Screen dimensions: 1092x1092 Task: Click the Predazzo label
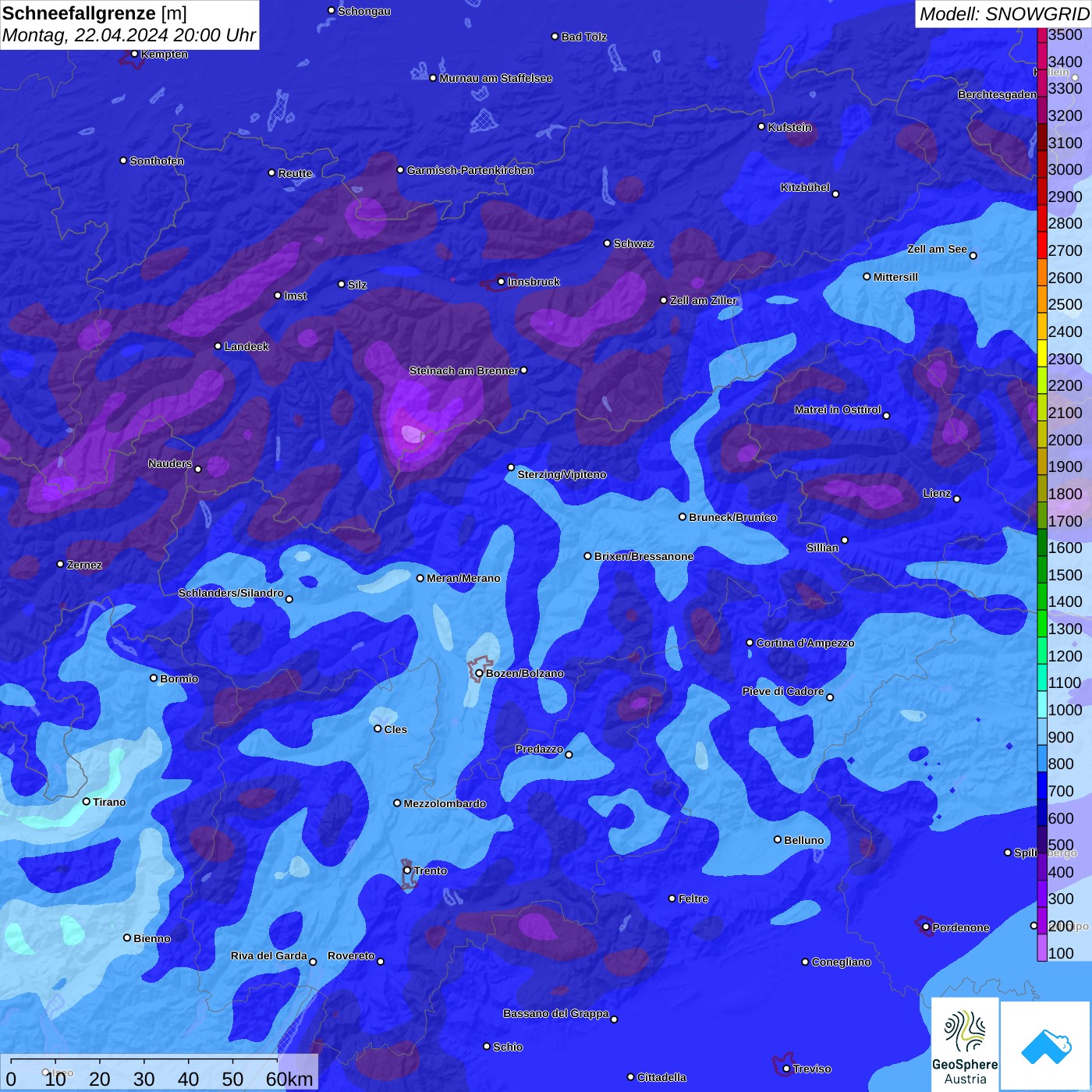[539, 749]
